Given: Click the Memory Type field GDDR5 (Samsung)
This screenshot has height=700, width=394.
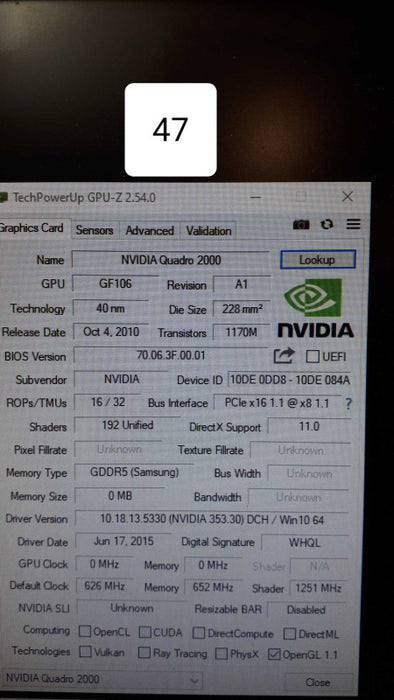Looking at the screenshot, I should coord(134,472).
